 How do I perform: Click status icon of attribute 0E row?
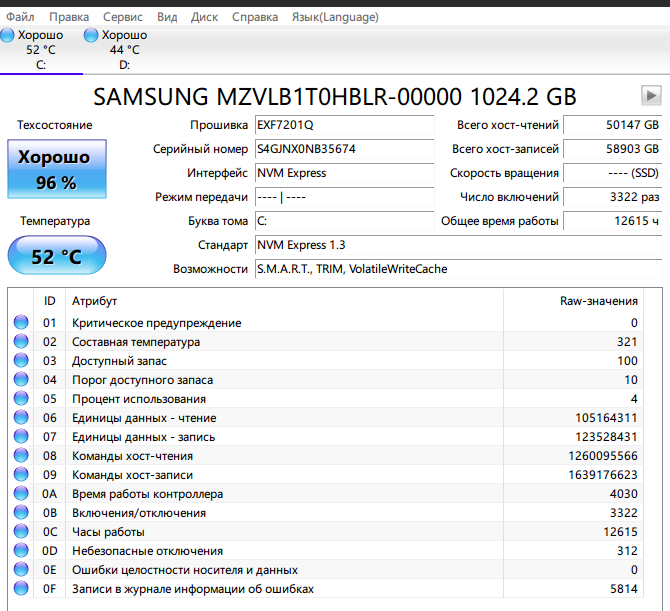coord(21,570)
